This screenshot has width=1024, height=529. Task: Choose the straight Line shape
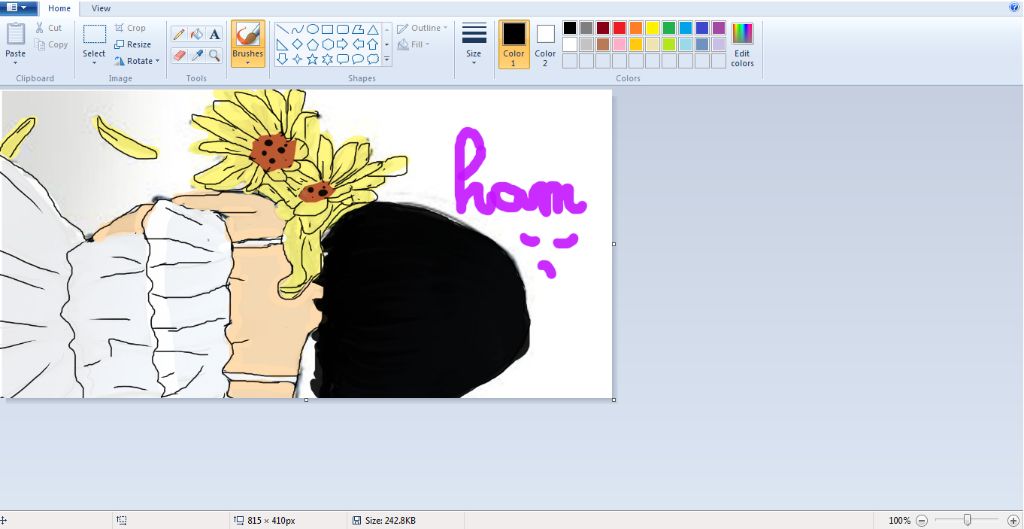[x=282, y=29]
